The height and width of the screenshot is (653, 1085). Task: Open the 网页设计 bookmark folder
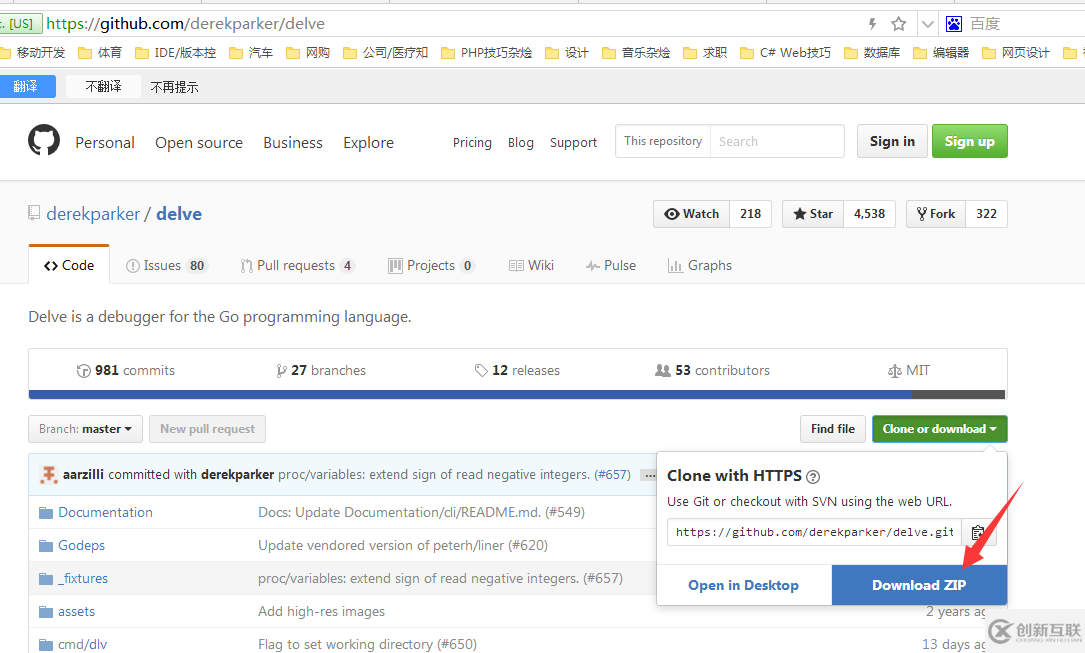tap(1016, 53)
